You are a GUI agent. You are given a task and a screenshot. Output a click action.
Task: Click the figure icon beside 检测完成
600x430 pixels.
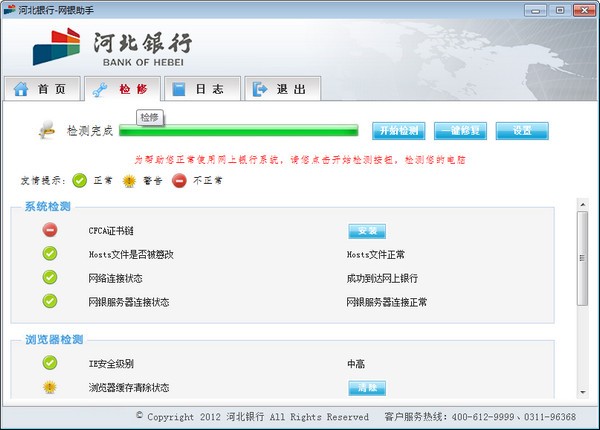tap(47, 130)
